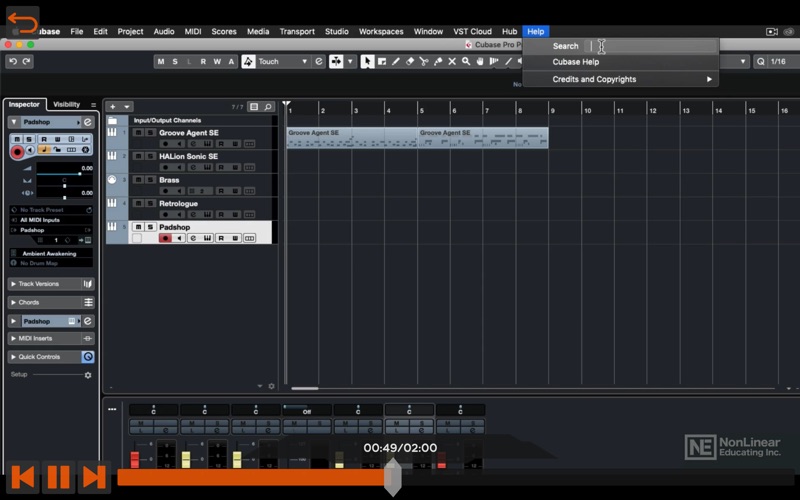Screen dimensions: 800x500
Task: Select the Range Selection tool
Action: point(382,62)
